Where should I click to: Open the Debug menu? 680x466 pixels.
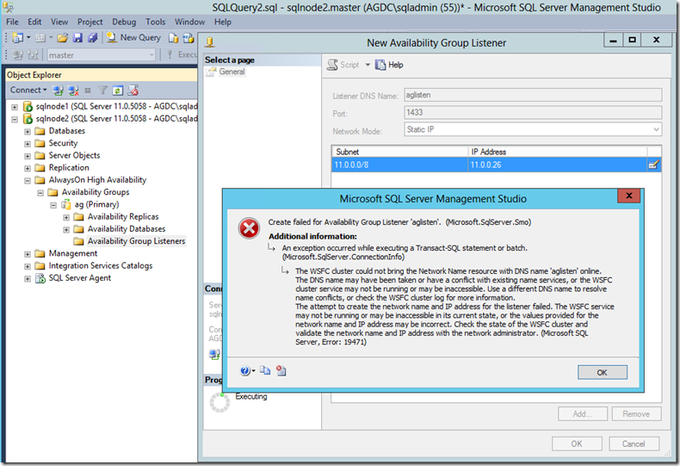point(124,22)
